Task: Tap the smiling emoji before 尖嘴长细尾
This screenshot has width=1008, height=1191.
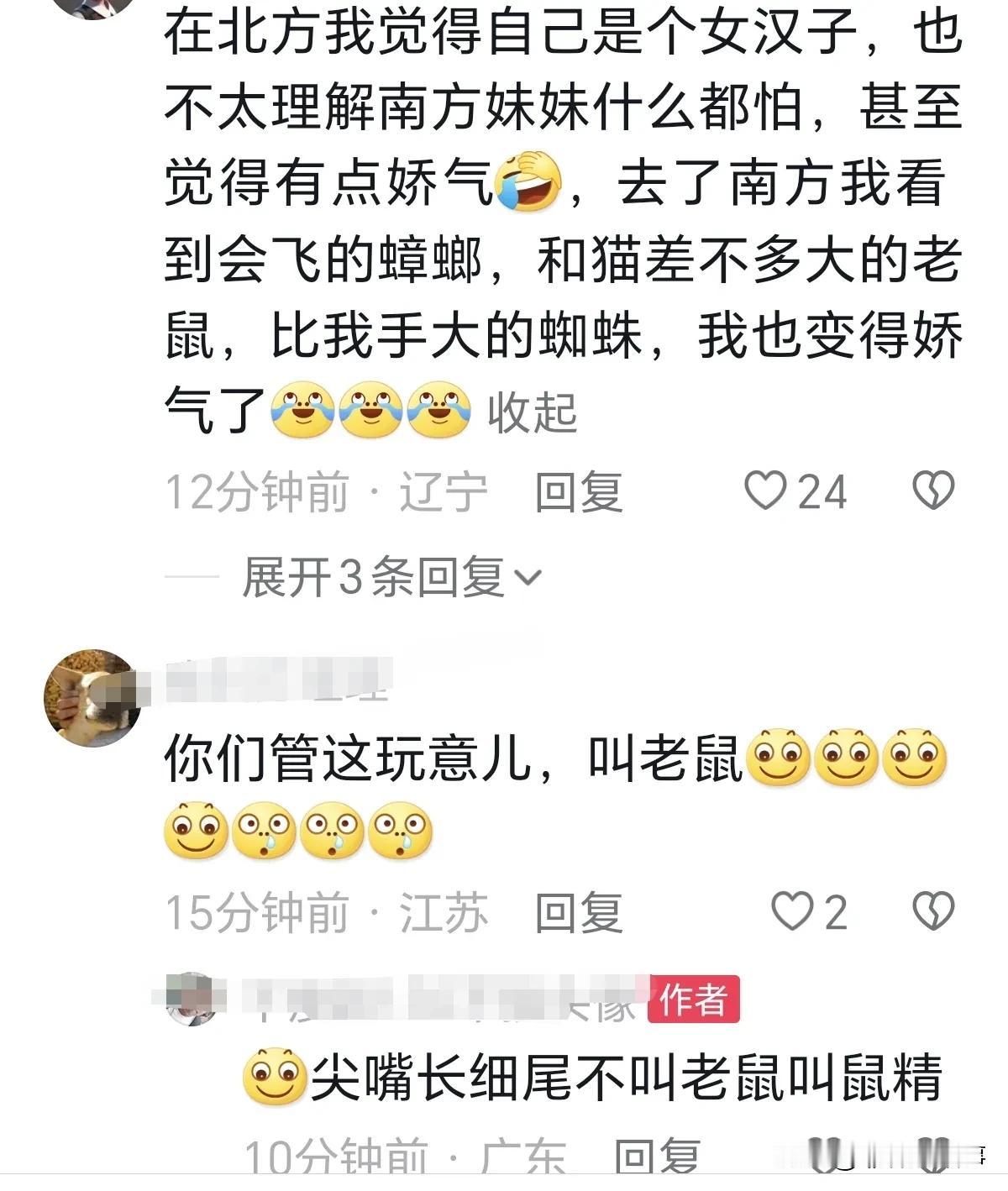Action: pyautogui.click(x=275, y=1077)
